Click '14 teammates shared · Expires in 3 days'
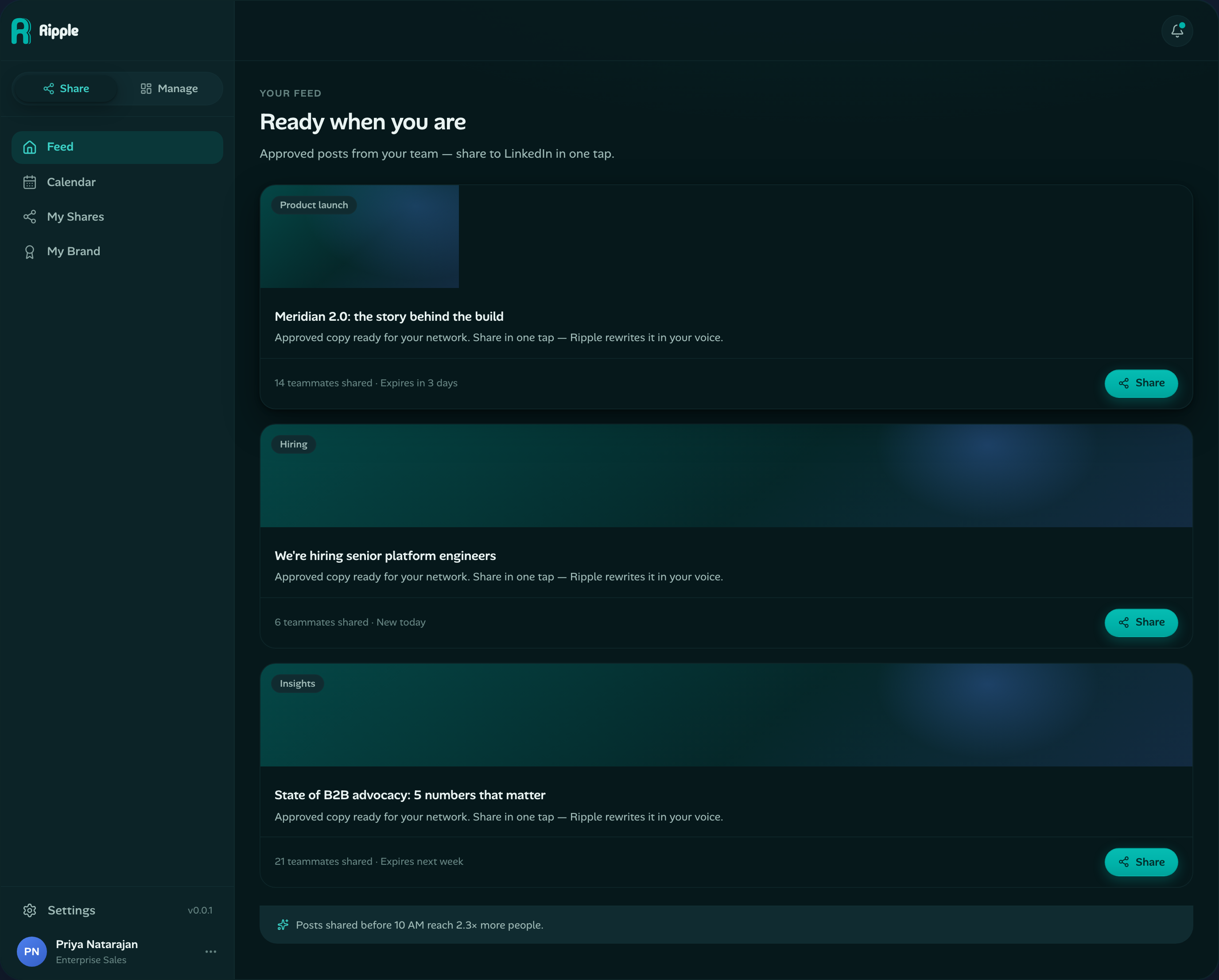The width and height of the screenshot is (1219, 980). [366, 383]
